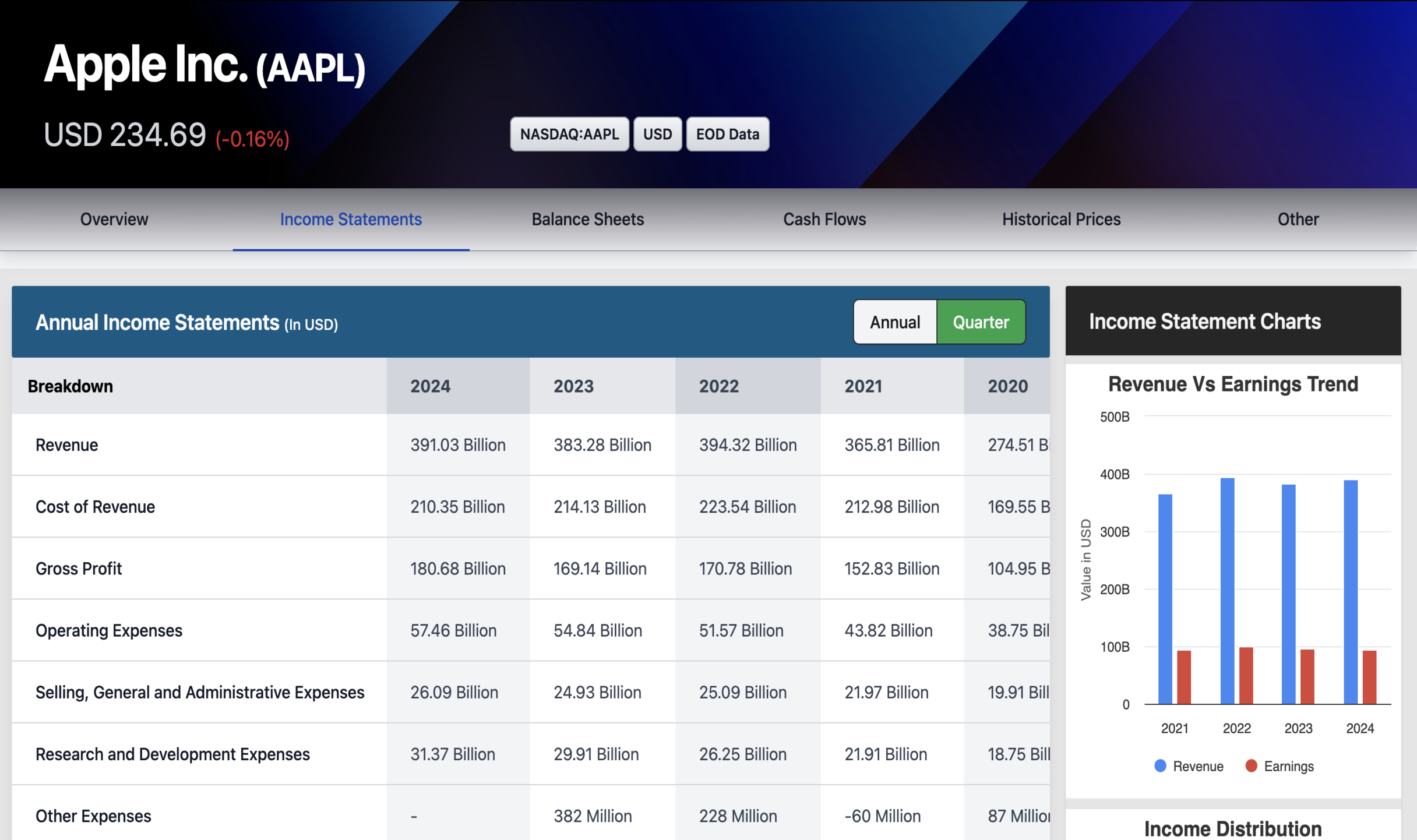The height and width of the screenshot is (840, 1417).
Task: Open the Other tab
Action: [x=1298, y=219]
